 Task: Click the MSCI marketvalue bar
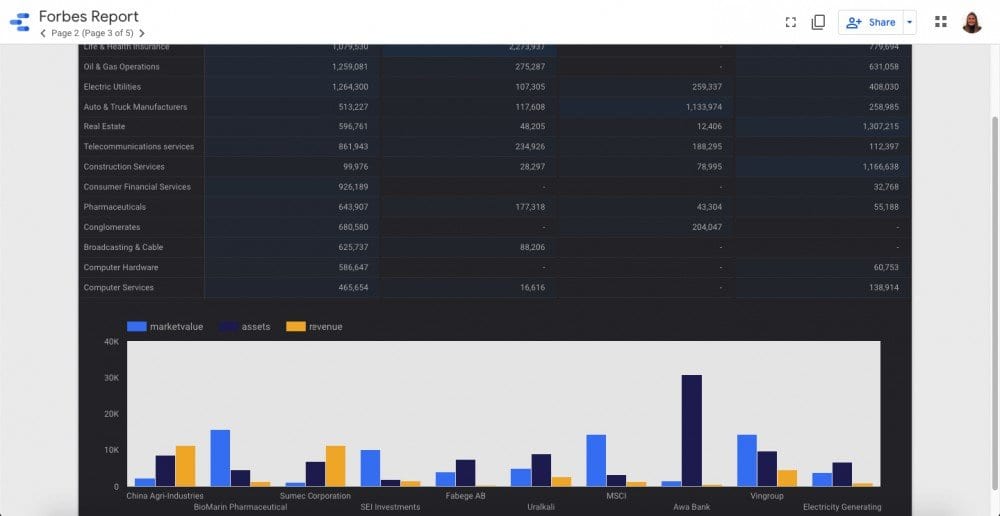pos(596,461)
